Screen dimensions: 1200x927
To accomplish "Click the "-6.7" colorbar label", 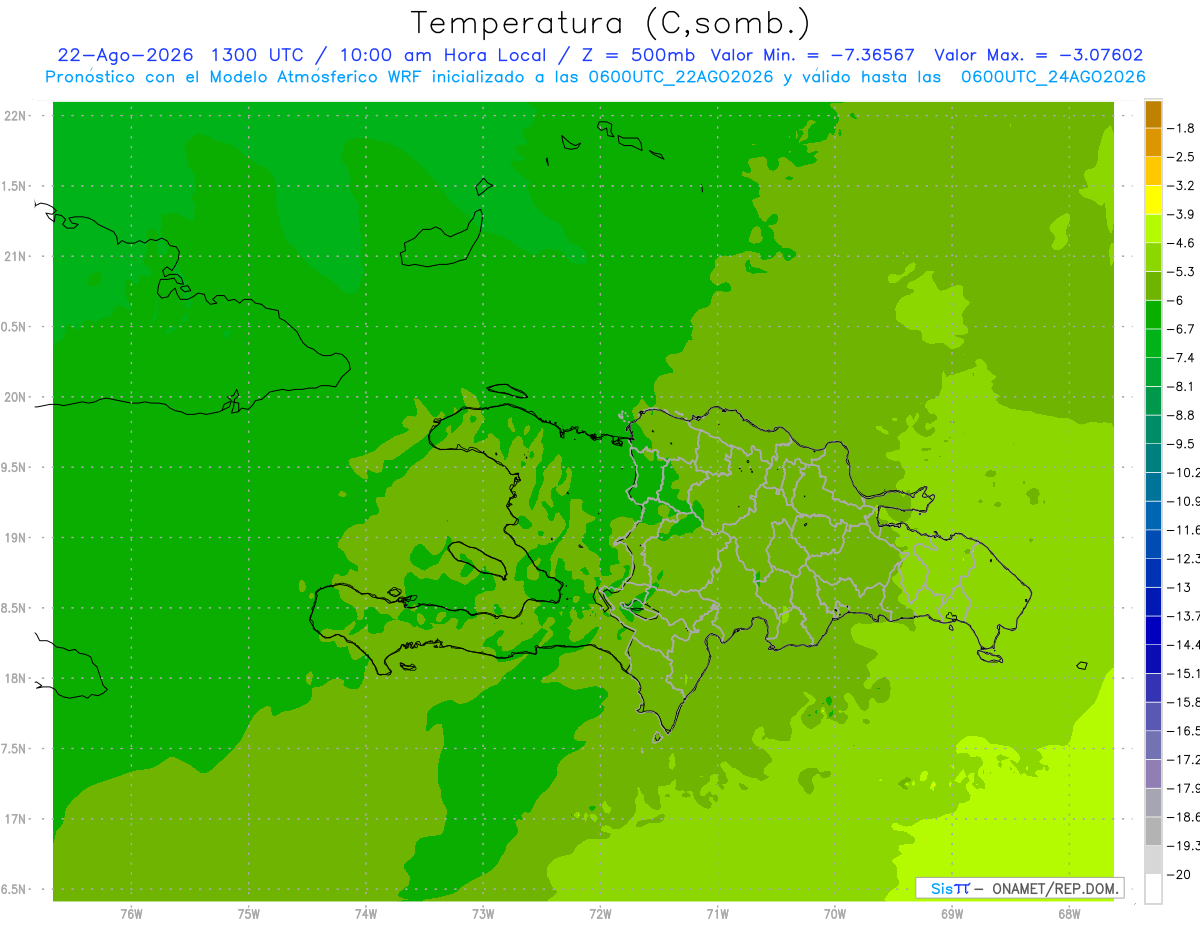I will [1182, 329].
